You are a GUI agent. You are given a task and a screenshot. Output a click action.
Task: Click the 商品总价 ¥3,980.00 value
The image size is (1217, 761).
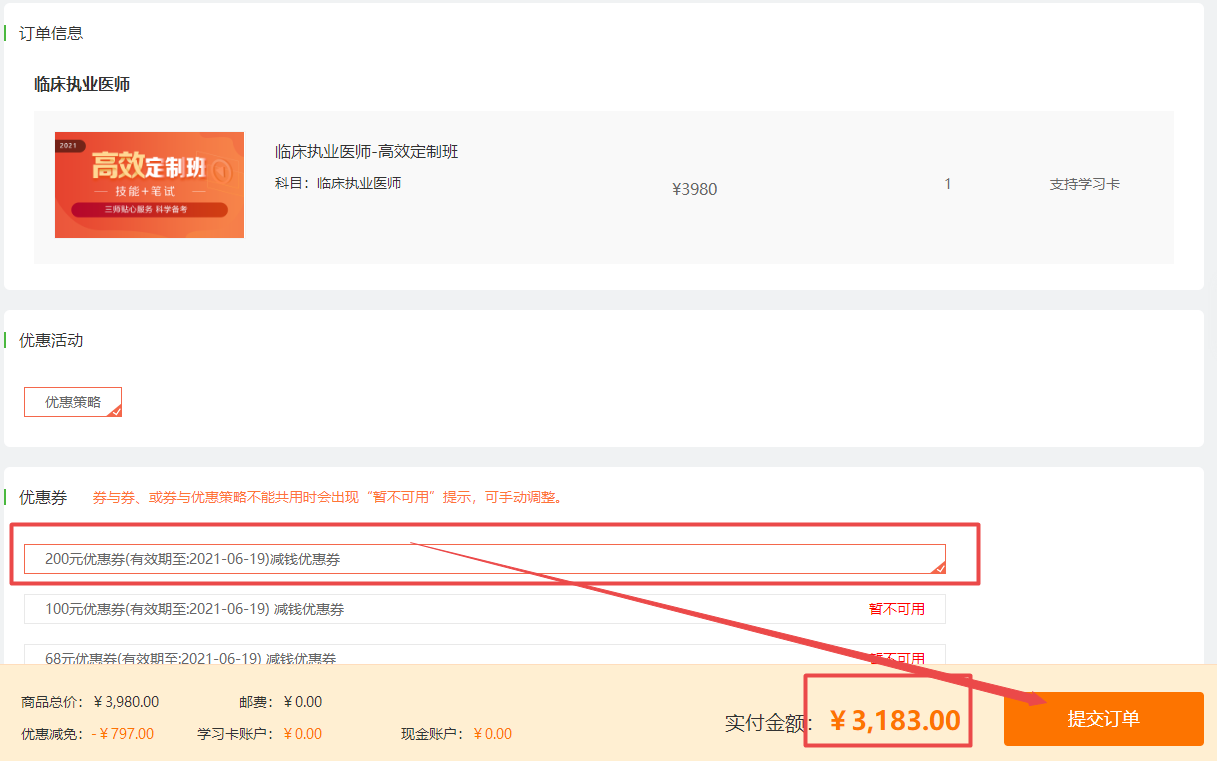tap(126, 702)
